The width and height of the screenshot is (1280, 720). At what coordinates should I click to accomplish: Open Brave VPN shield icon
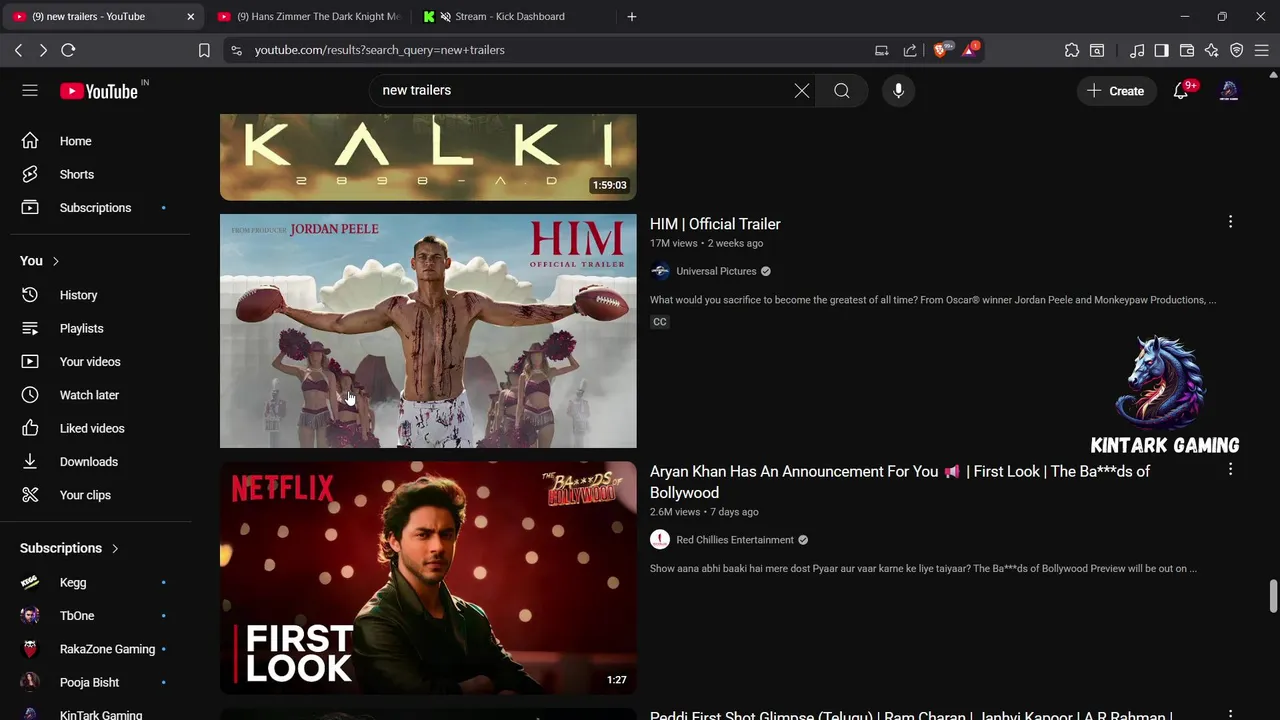pyautogui.click(x=1237, y=50)
